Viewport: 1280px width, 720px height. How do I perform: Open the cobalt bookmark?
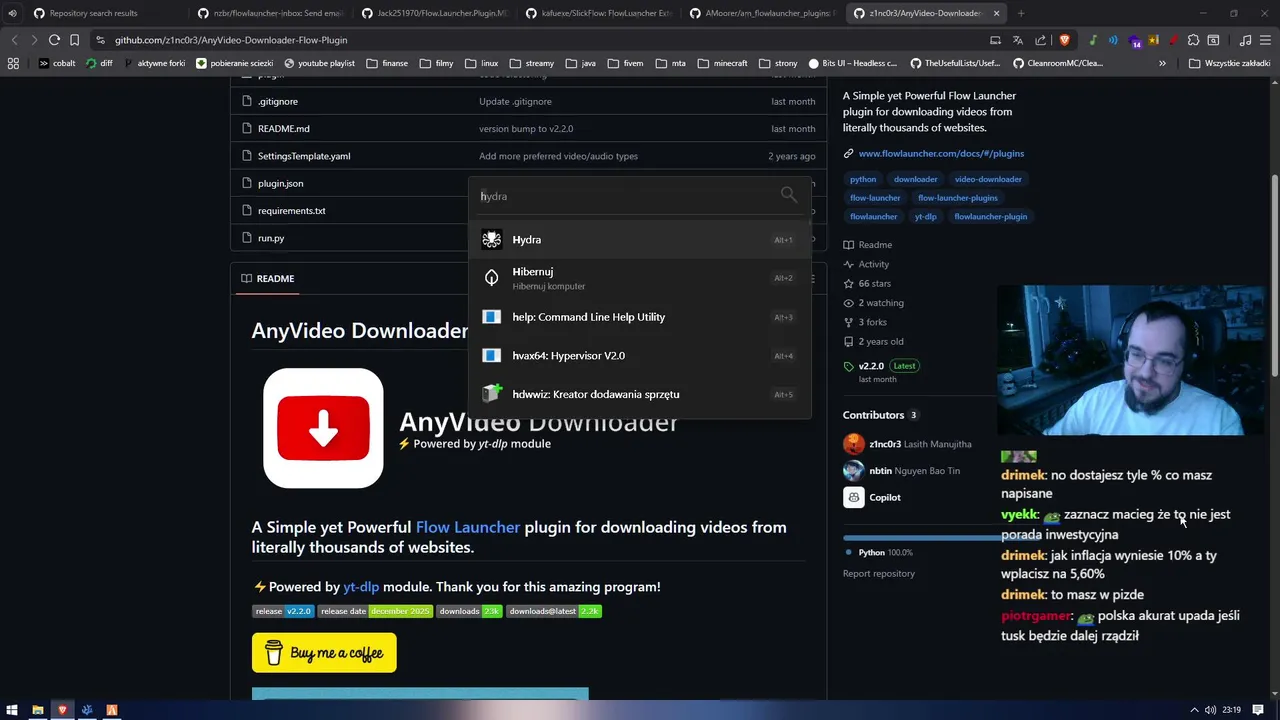[57, 63]
